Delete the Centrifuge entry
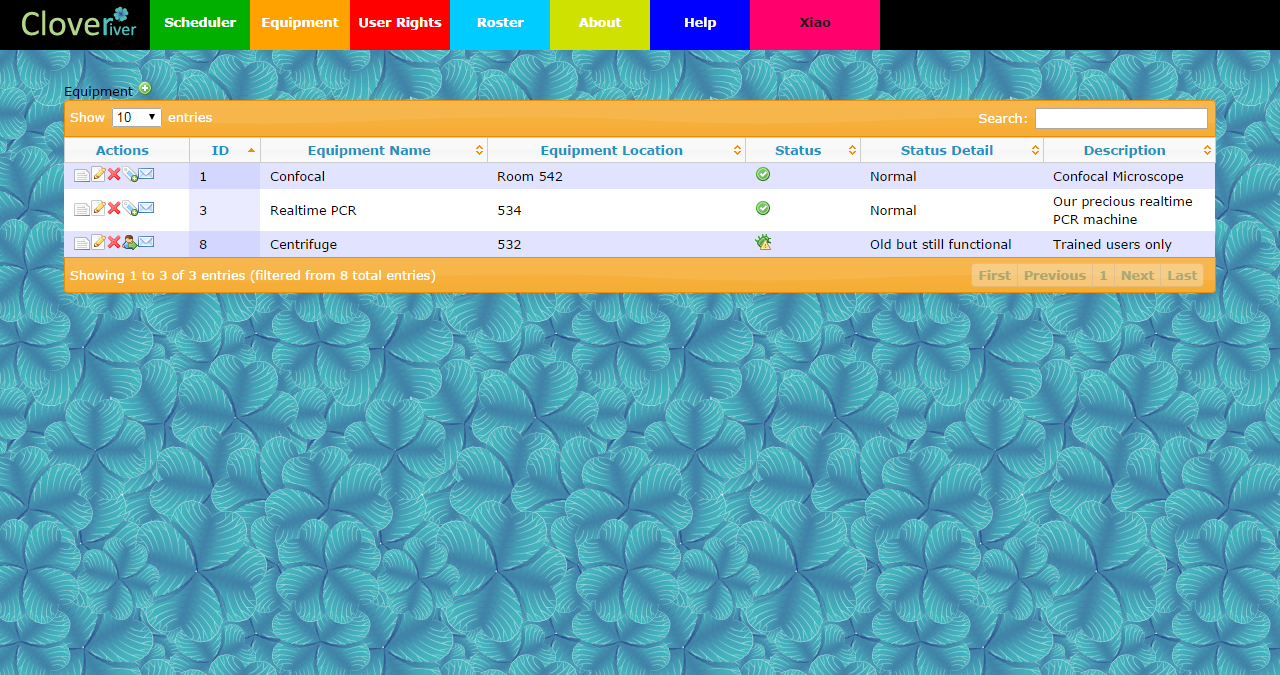The width and height of the screenshot is (1280, 675). [x=113, y=242]
